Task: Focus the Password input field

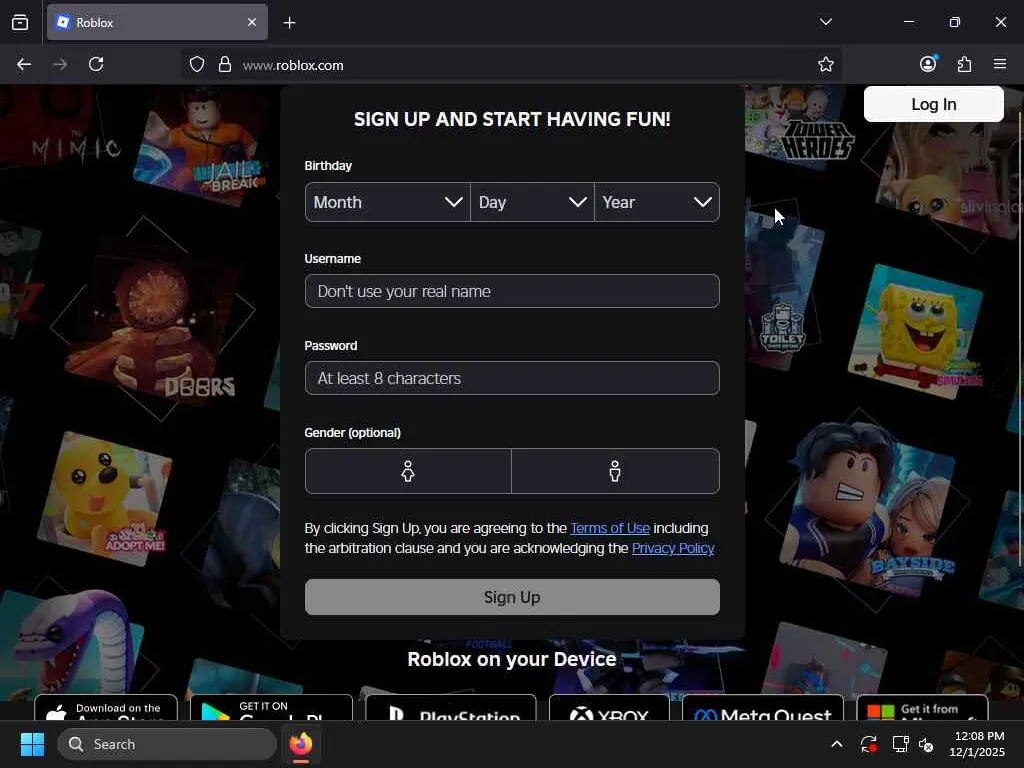Action: pyautogui.click(x=512, y=378)
